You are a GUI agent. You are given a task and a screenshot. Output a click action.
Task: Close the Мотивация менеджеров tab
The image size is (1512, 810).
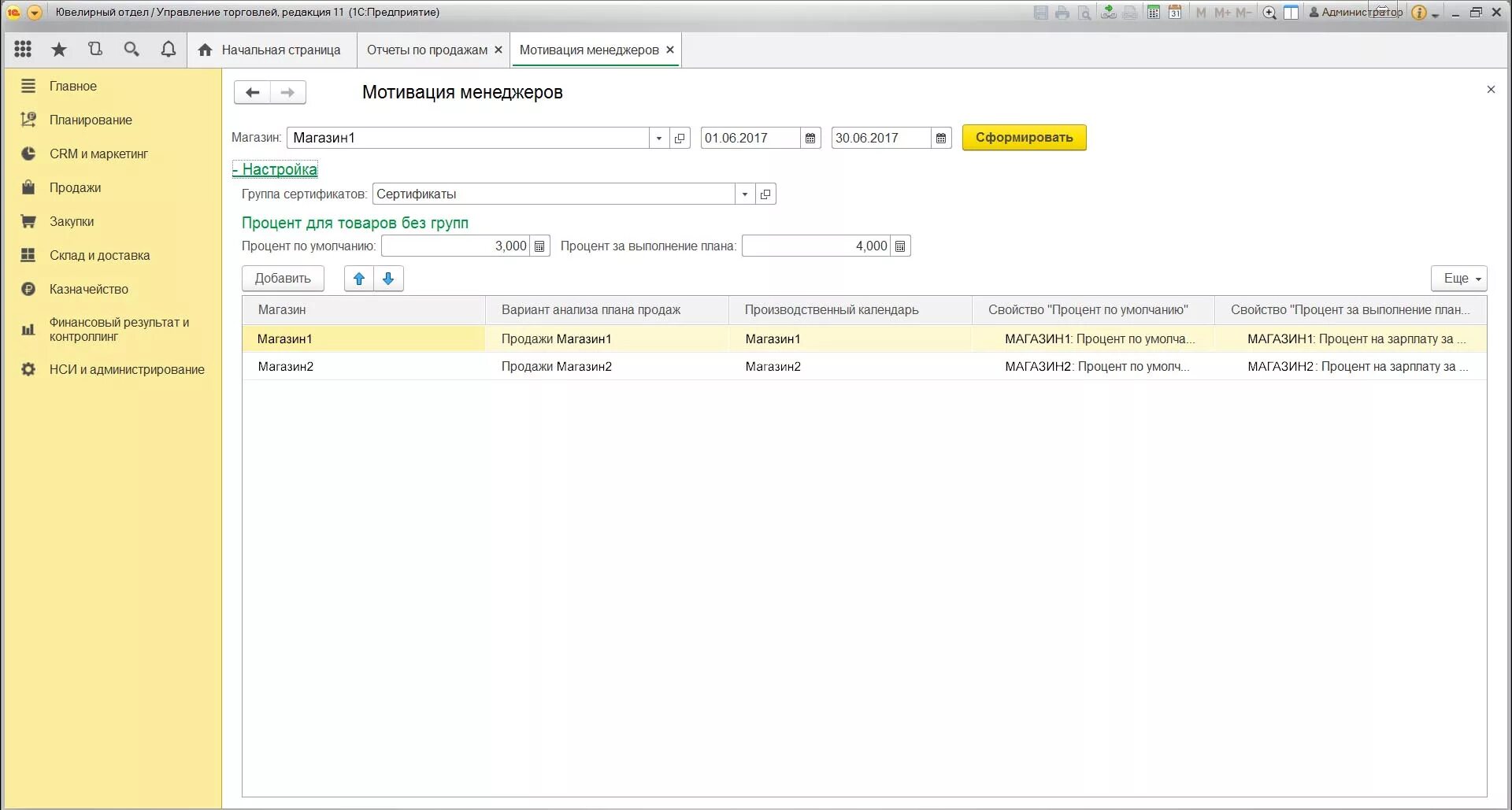click(x=670, y=50)
